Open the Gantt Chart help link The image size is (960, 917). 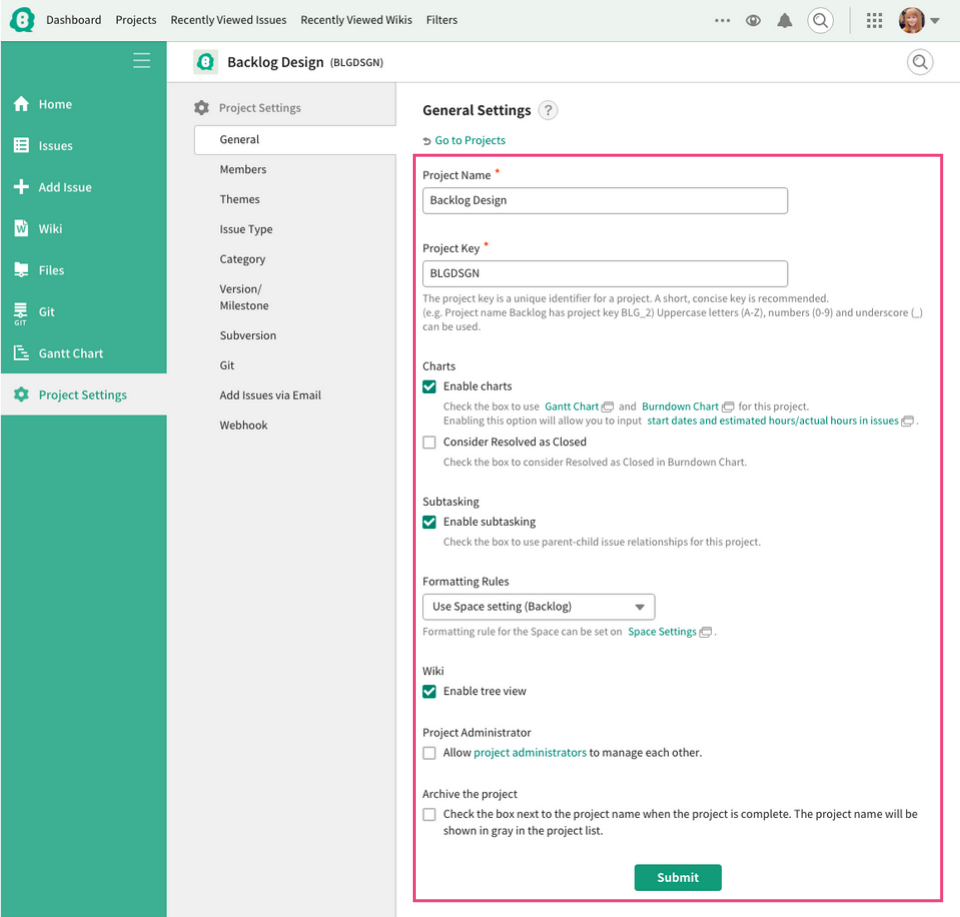point(571,407)
